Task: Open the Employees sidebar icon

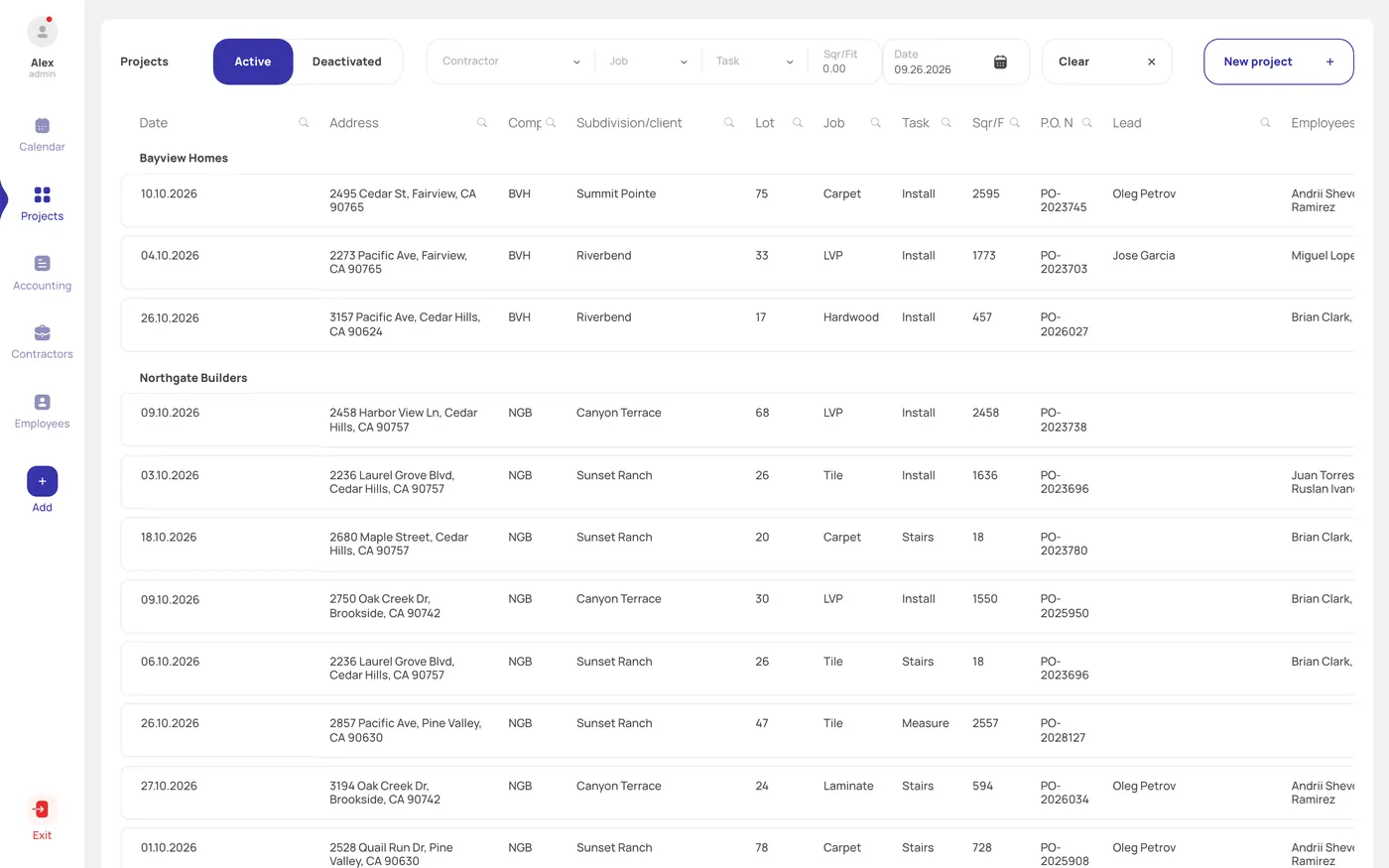Action: point(42,402)
